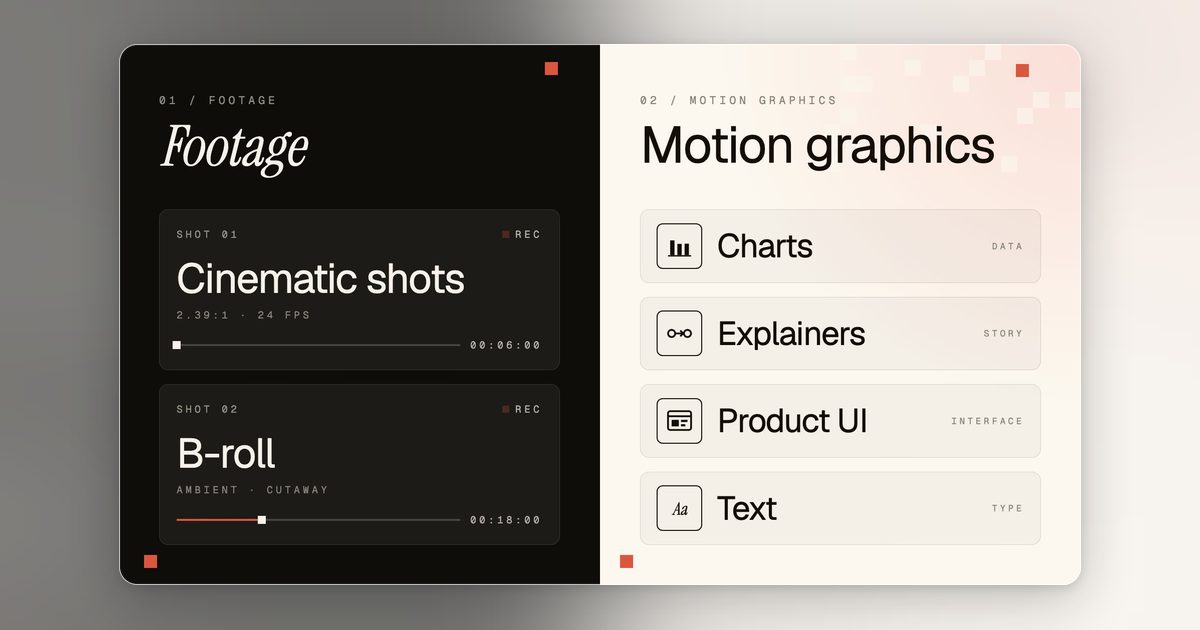Screen dimensions: 1200x630
Task: Click the "SHOT 01" label
Action: (x=207, y=235)
